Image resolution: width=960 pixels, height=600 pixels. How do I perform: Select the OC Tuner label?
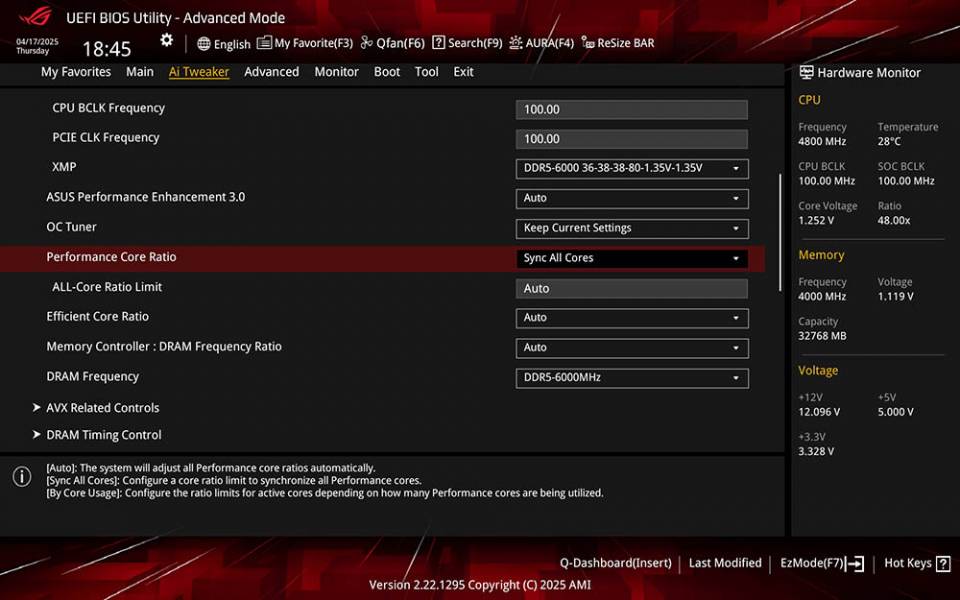point(71,227)
